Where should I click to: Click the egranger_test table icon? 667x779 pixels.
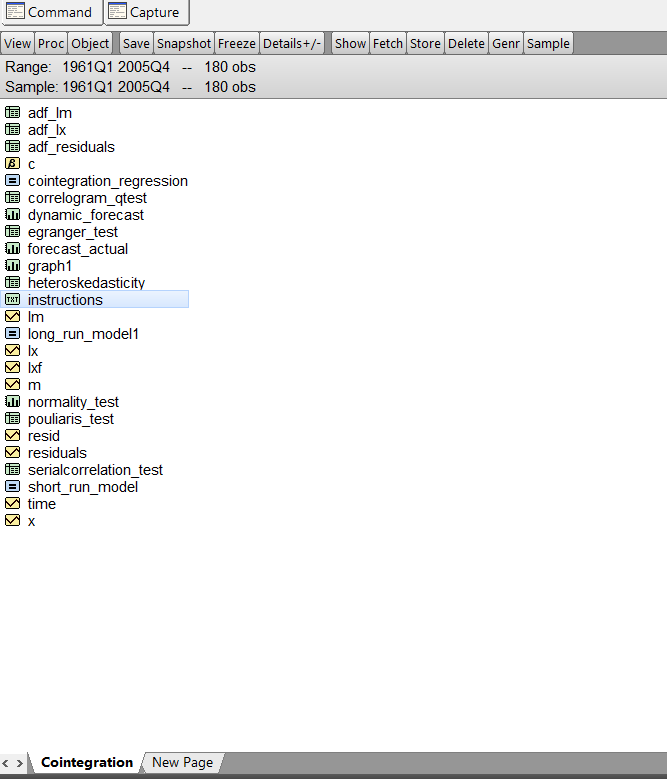[12, 231]
